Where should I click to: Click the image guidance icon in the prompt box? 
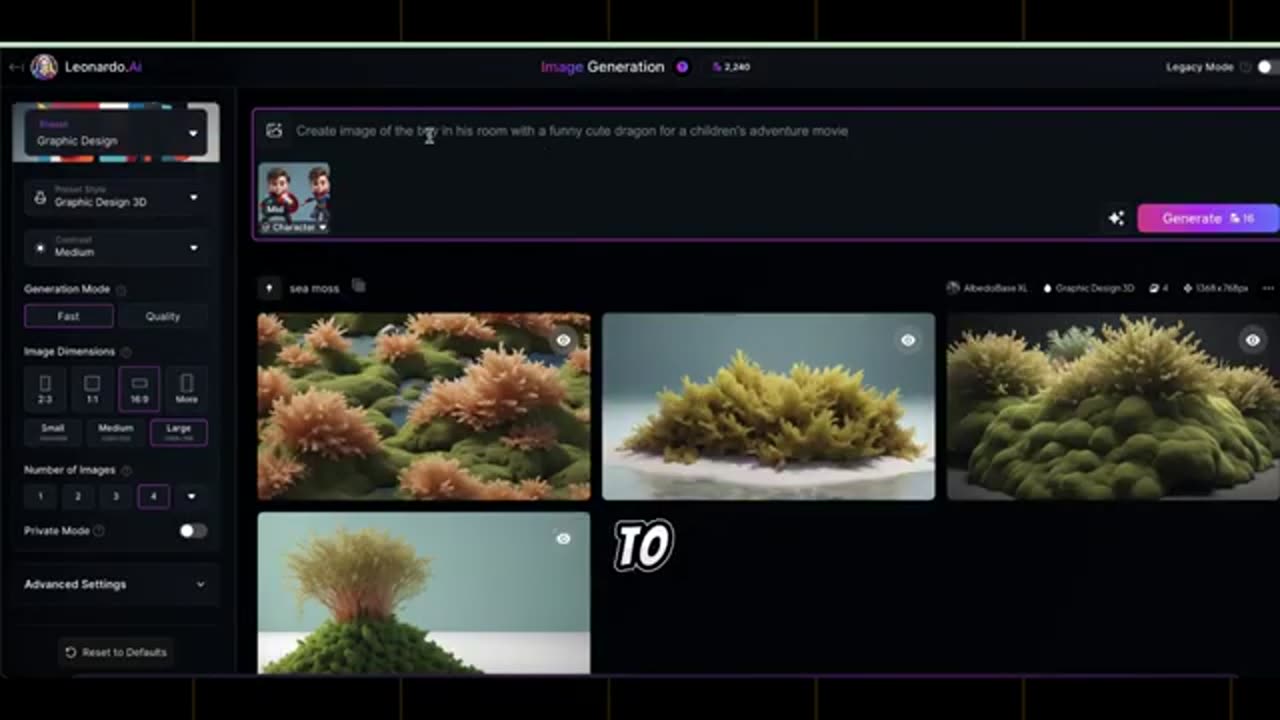tap(274, 131)
